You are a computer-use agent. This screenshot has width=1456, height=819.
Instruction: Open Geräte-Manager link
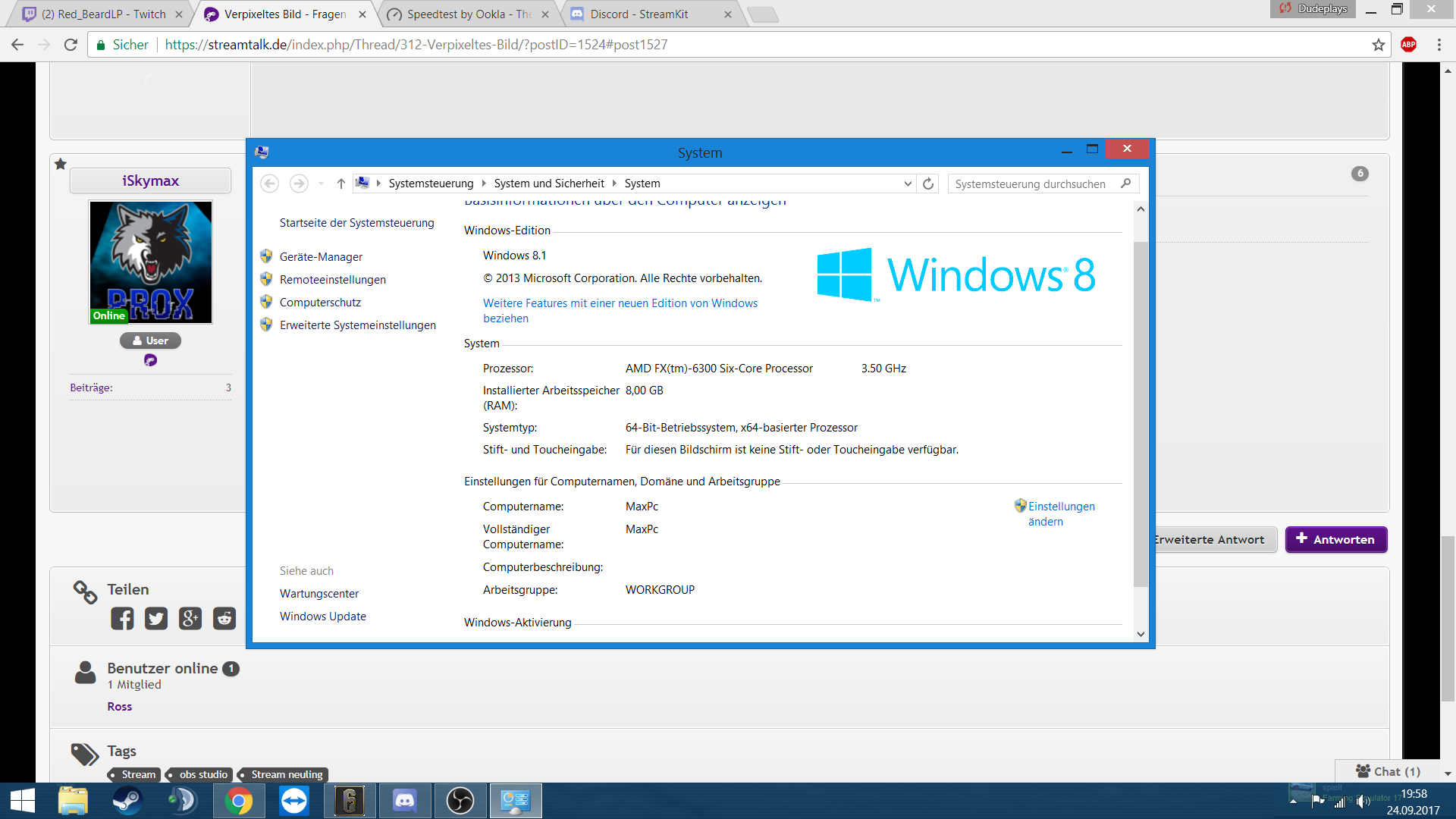click(321, 257)
